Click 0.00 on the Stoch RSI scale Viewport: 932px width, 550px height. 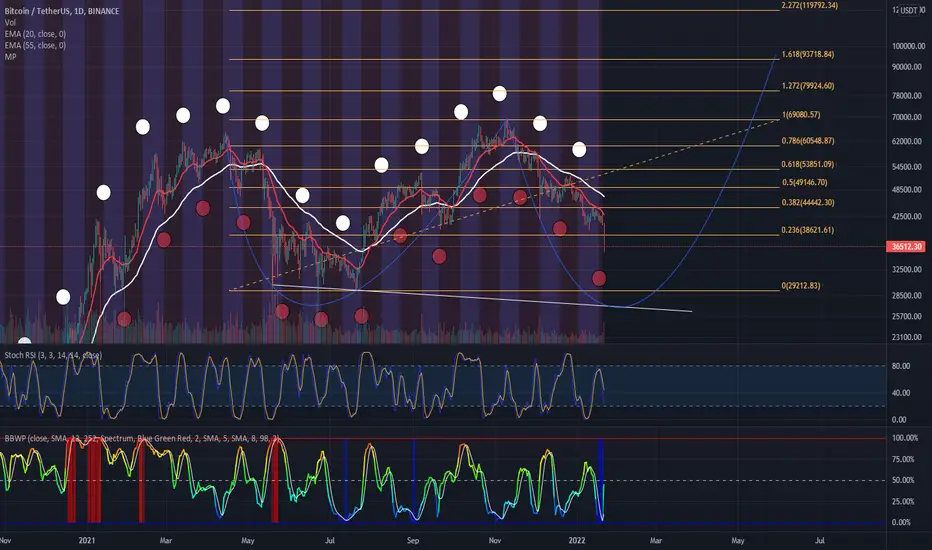click(899, 419)
